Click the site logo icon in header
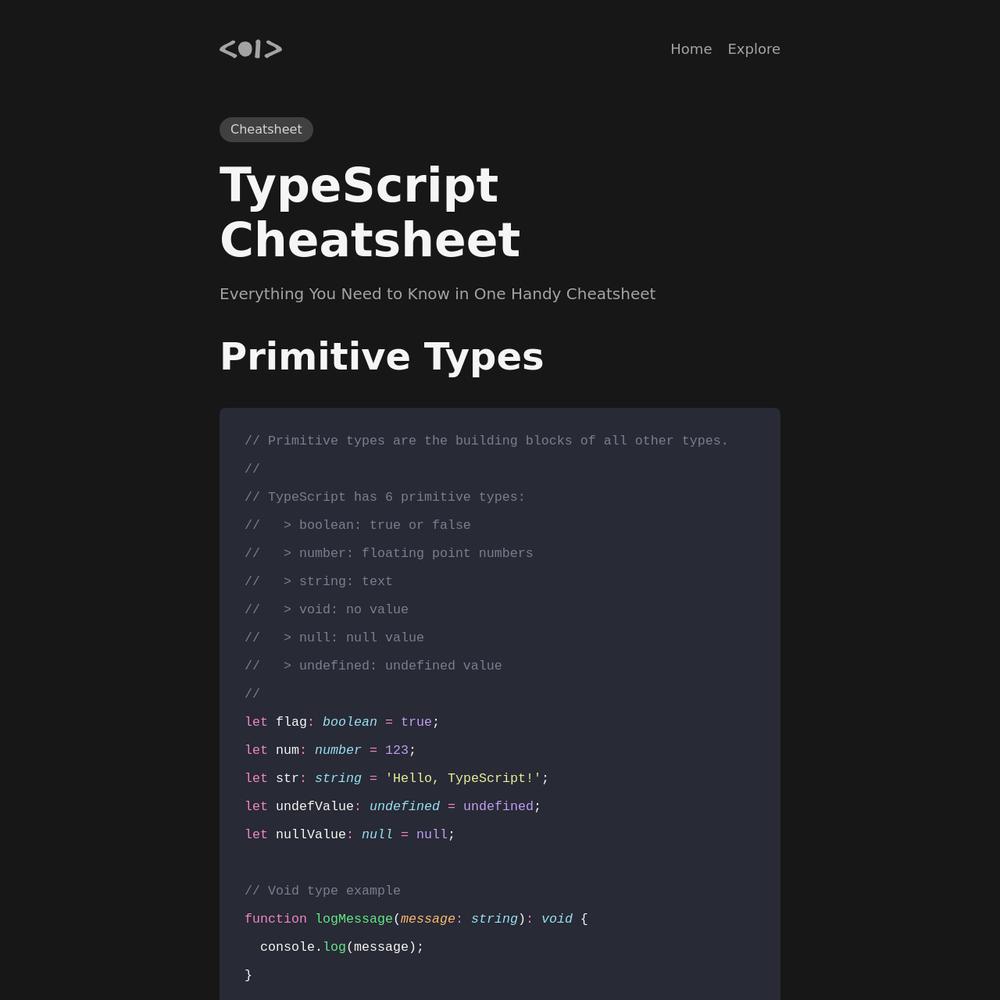 coord(251,49)
